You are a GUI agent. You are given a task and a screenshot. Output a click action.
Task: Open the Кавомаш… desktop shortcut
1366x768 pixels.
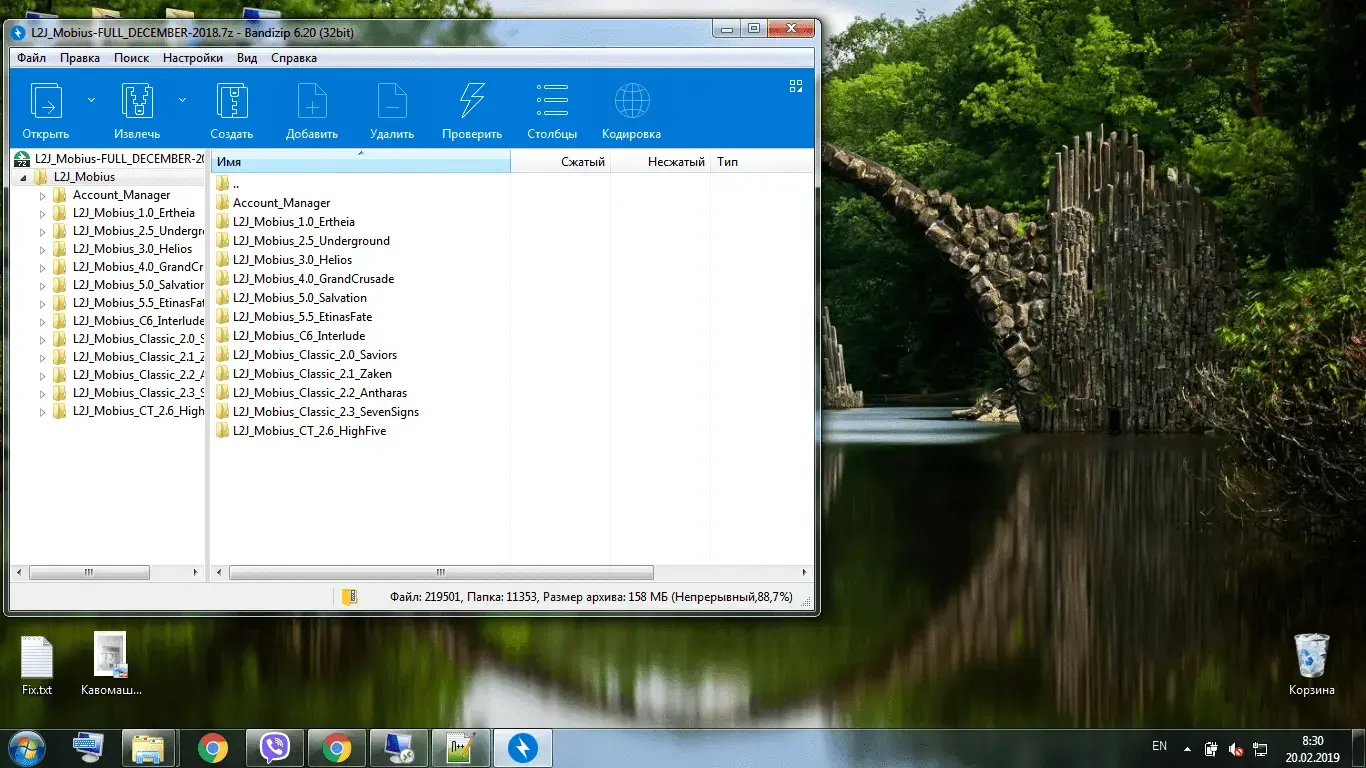[111, 665]
